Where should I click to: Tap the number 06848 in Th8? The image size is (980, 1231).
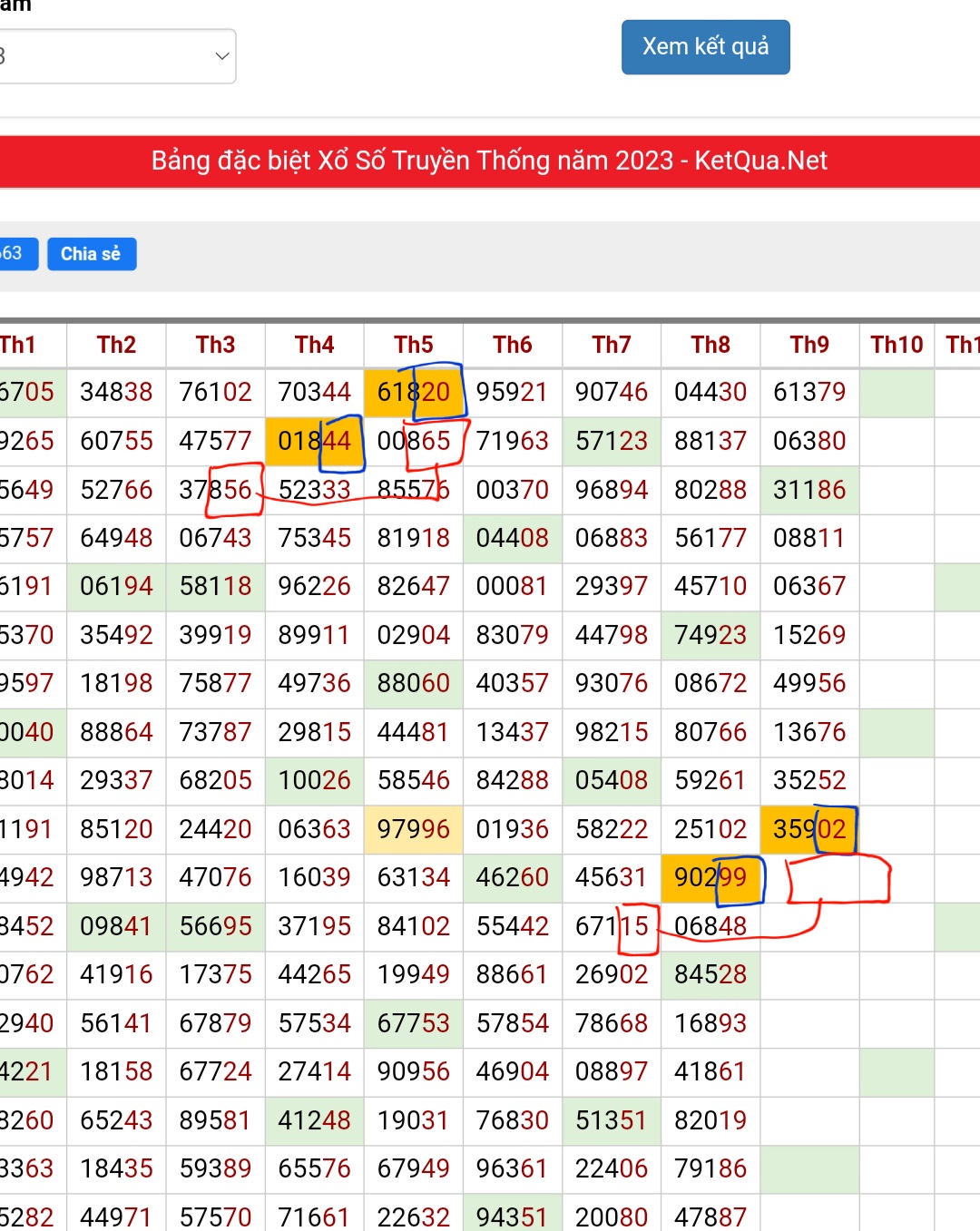click(x=710, y=926)
